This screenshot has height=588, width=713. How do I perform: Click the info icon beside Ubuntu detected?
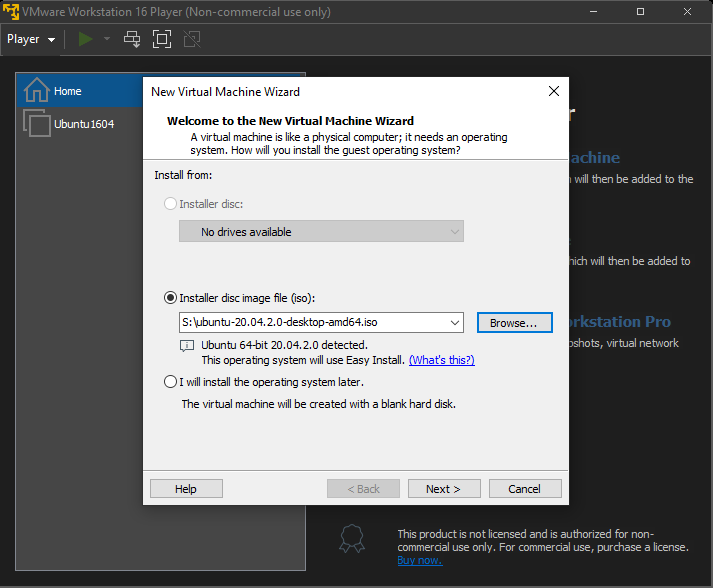tap(187, 346)
